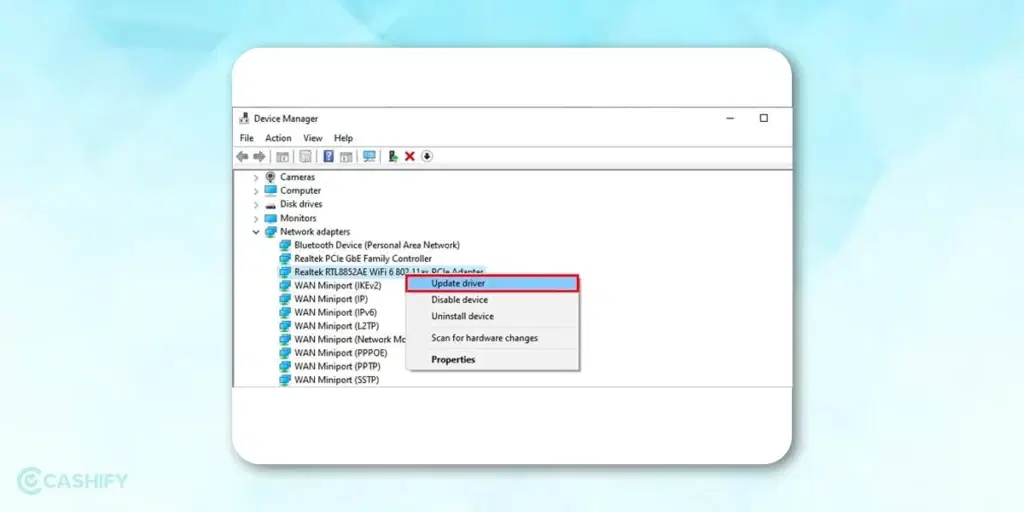The height and width of the screenshot is (512, 1024).
Task: Click the WAN Miniport (IKEv2) adapter icon
Action: pos(285,285)
